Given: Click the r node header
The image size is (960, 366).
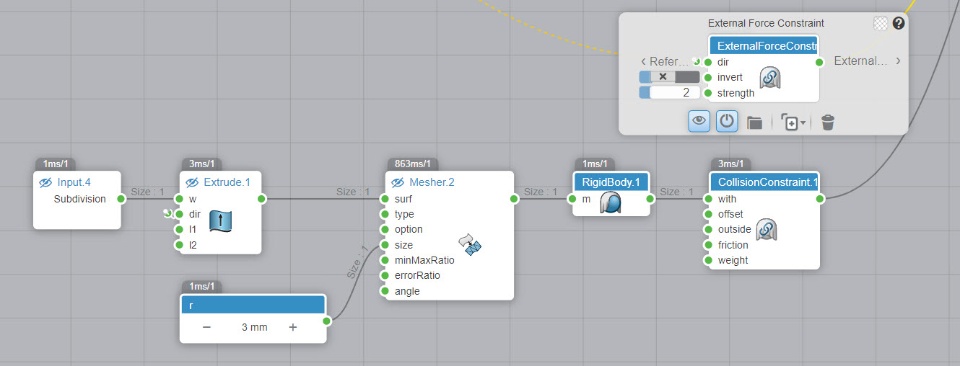Looking at the screenshot, I should (x=252, y=304).
